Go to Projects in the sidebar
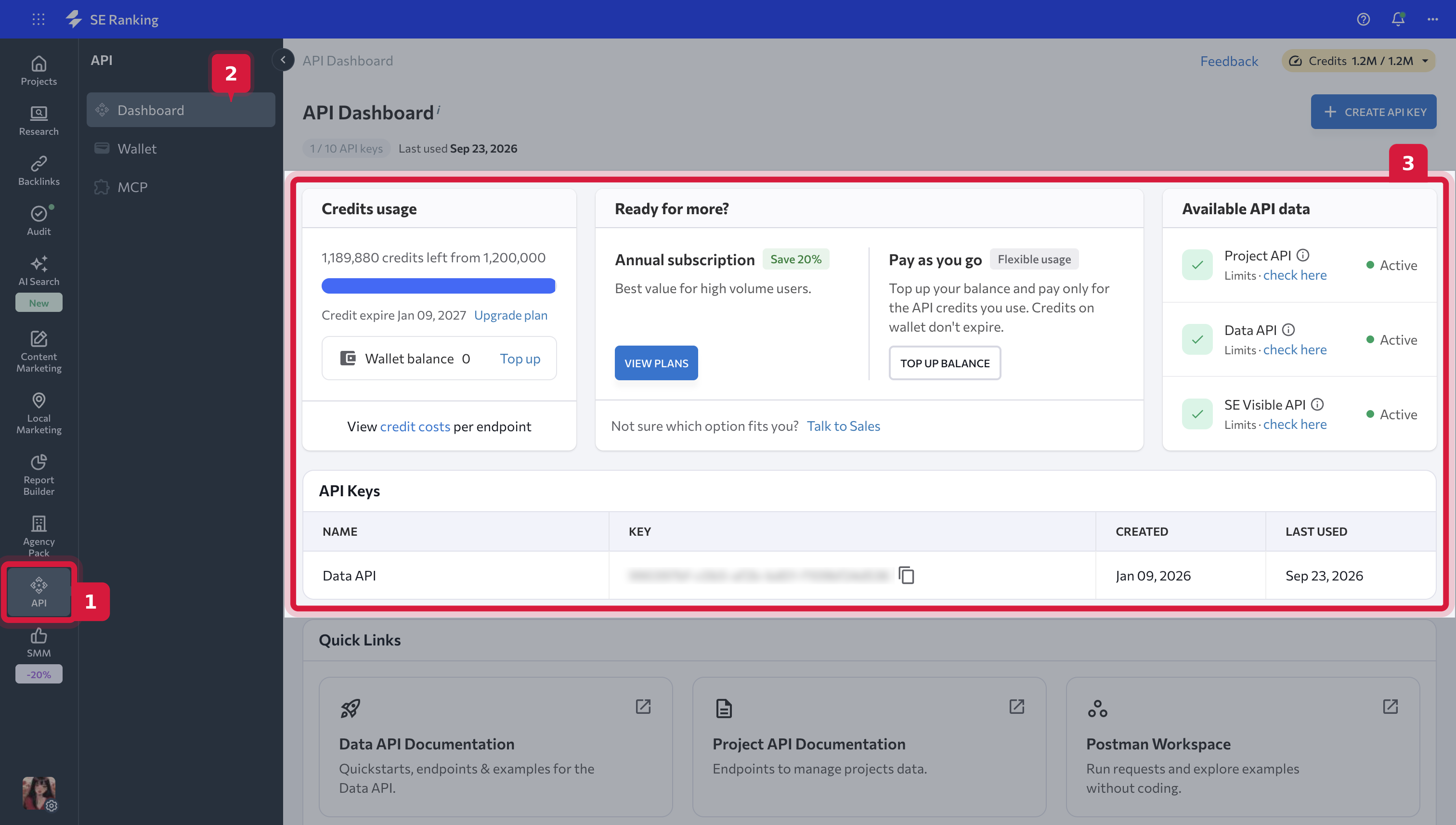 (x=39, y=71)
